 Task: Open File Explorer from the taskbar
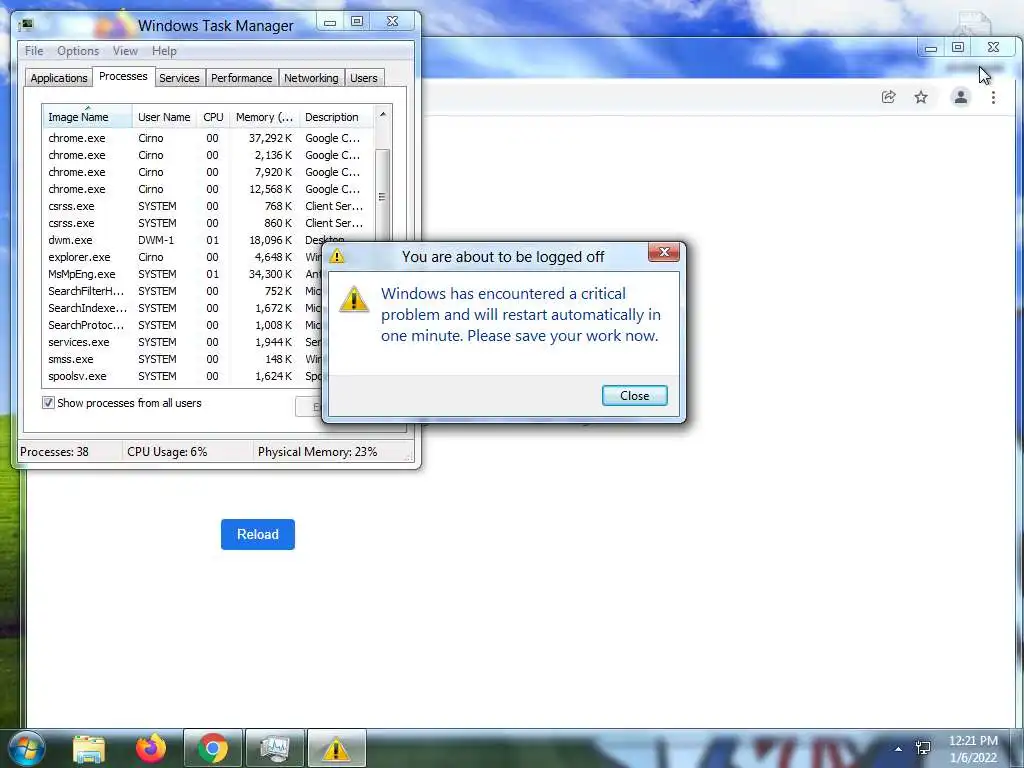point(89,748)
